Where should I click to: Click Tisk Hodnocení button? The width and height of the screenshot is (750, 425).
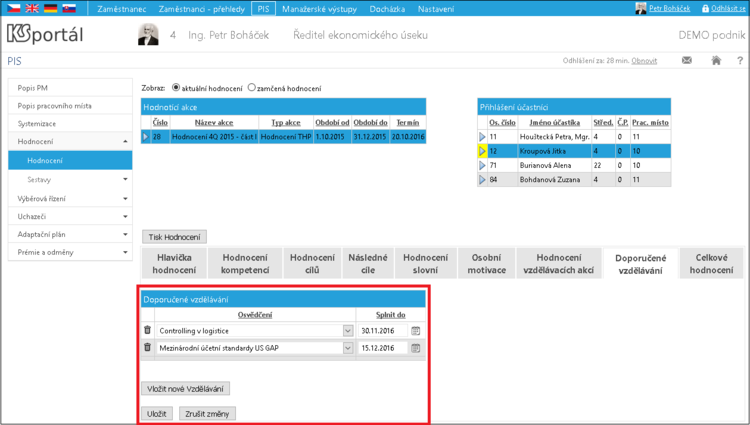(x=174, y=237)
